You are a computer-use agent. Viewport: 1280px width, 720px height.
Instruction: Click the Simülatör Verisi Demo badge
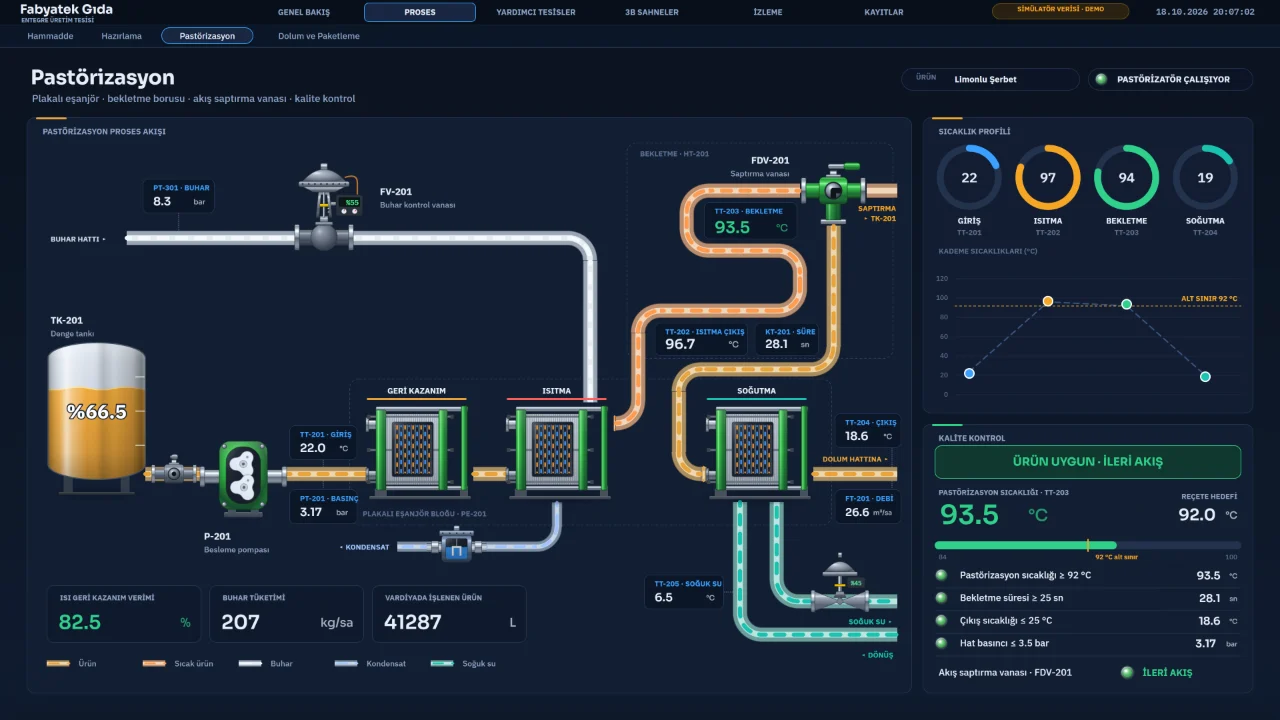click(x=1060, y=11)
